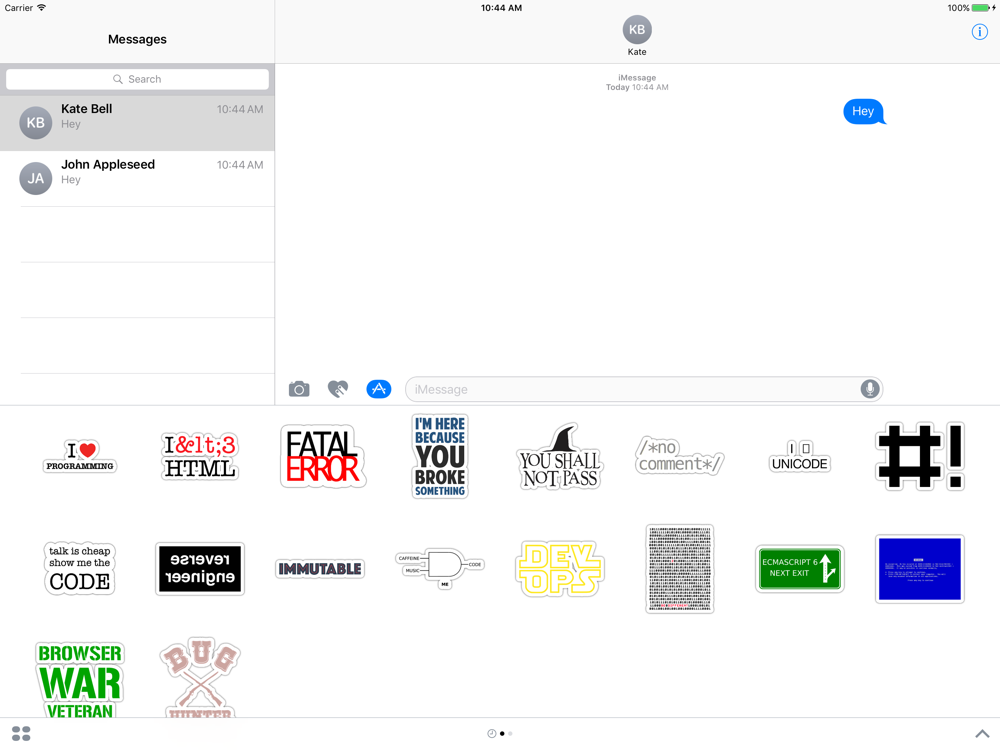Choose the blue screen sticker
Viewport: 1000px width, 750px height.
tap(920, 568)
